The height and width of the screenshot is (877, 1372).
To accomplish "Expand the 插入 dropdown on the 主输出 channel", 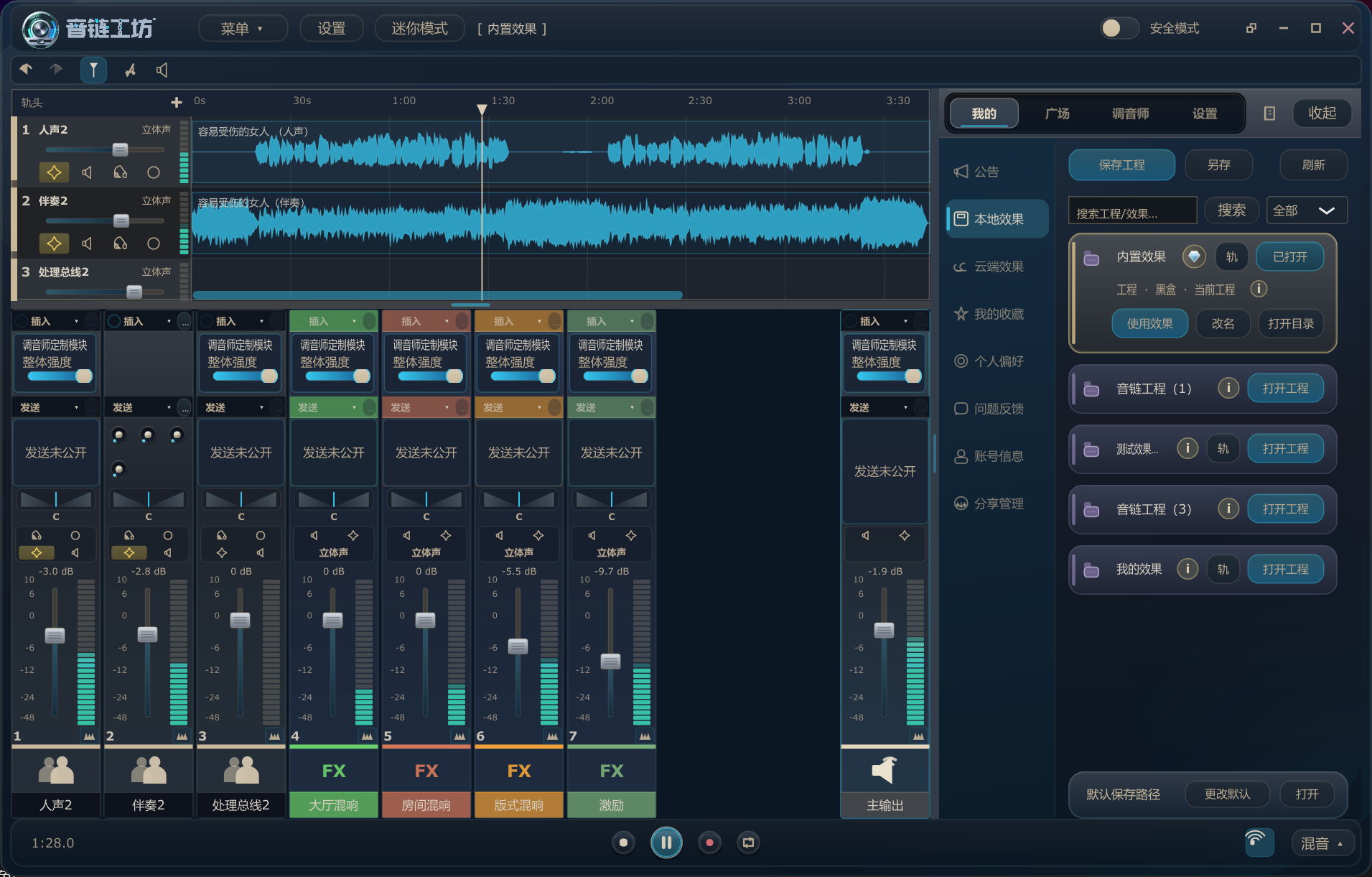I will click(905, 321).
